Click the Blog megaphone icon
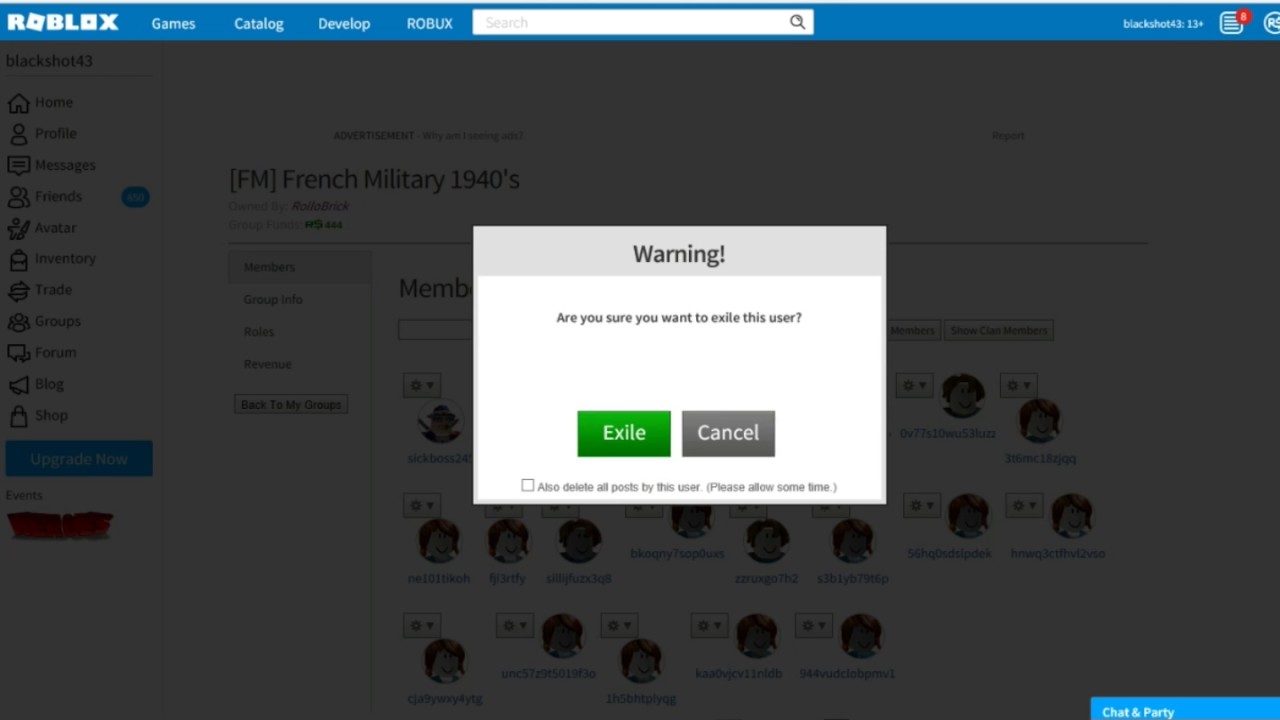1280x720 pixels. [18, 384]
